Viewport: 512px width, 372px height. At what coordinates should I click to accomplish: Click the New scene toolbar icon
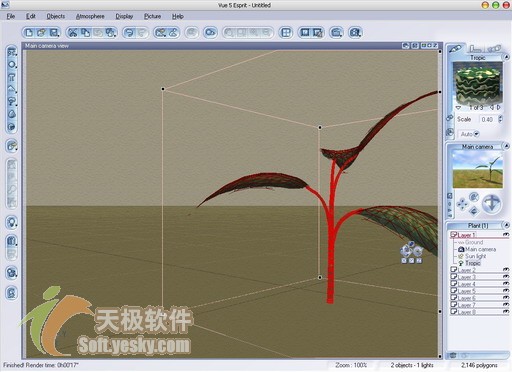click(29, 32)
